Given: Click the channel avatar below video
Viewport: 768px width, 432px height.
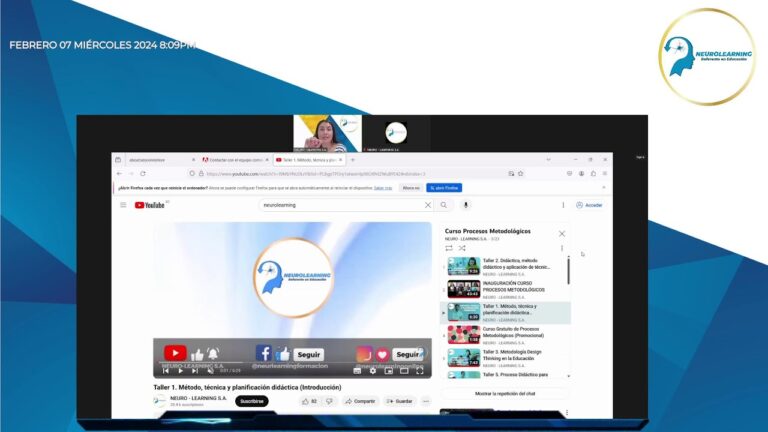Looking at the screenshot, I should [x=160, y=401].
